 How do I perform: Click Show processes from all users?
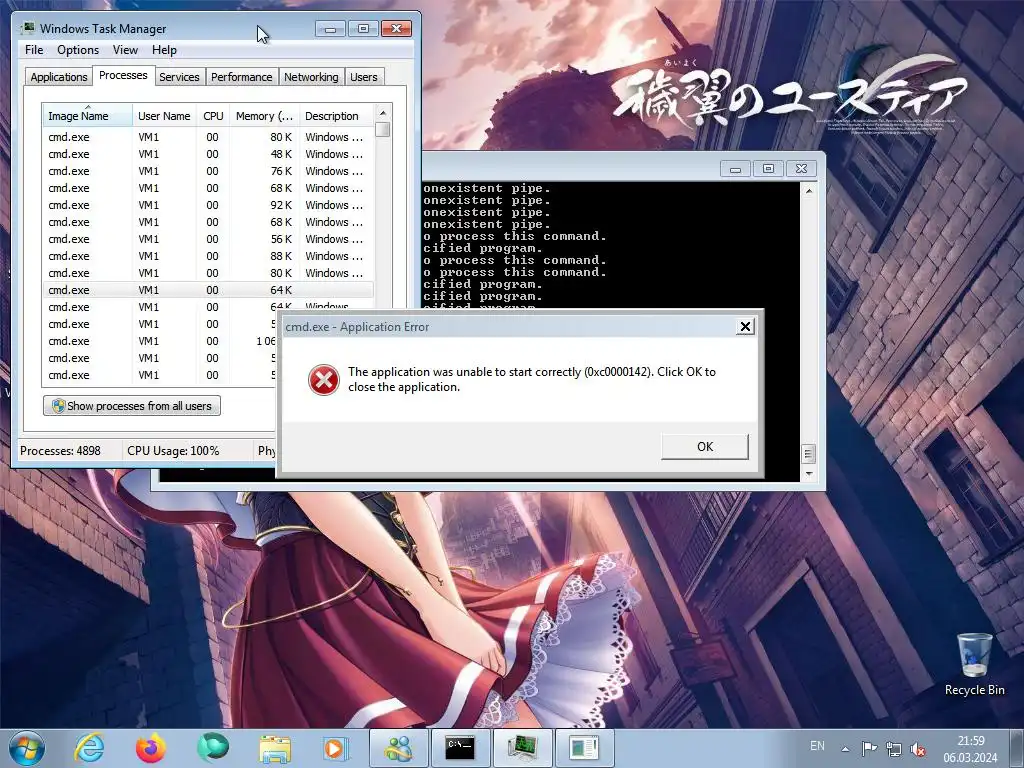click(132, 406)
